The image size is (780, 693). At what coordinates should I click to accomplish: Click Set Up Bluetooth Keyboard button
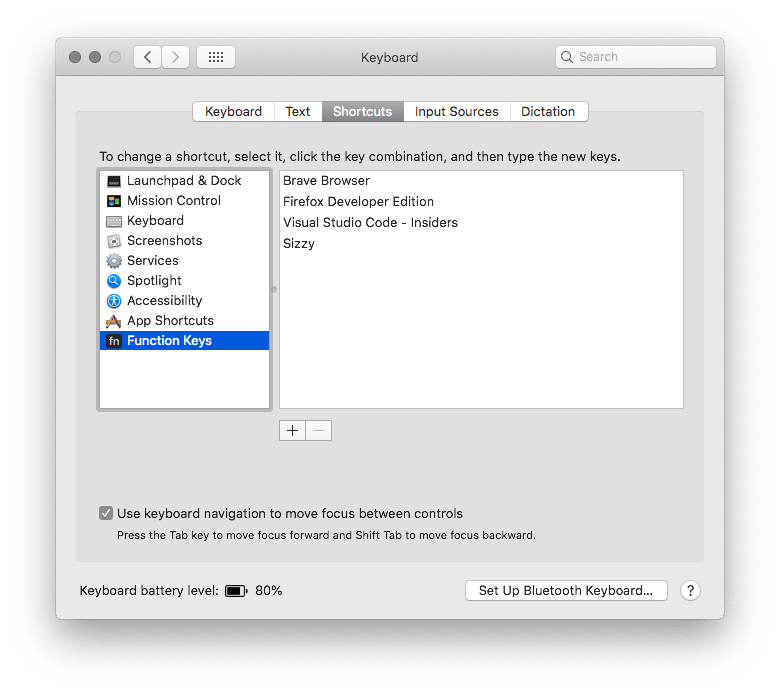[566, 591]
